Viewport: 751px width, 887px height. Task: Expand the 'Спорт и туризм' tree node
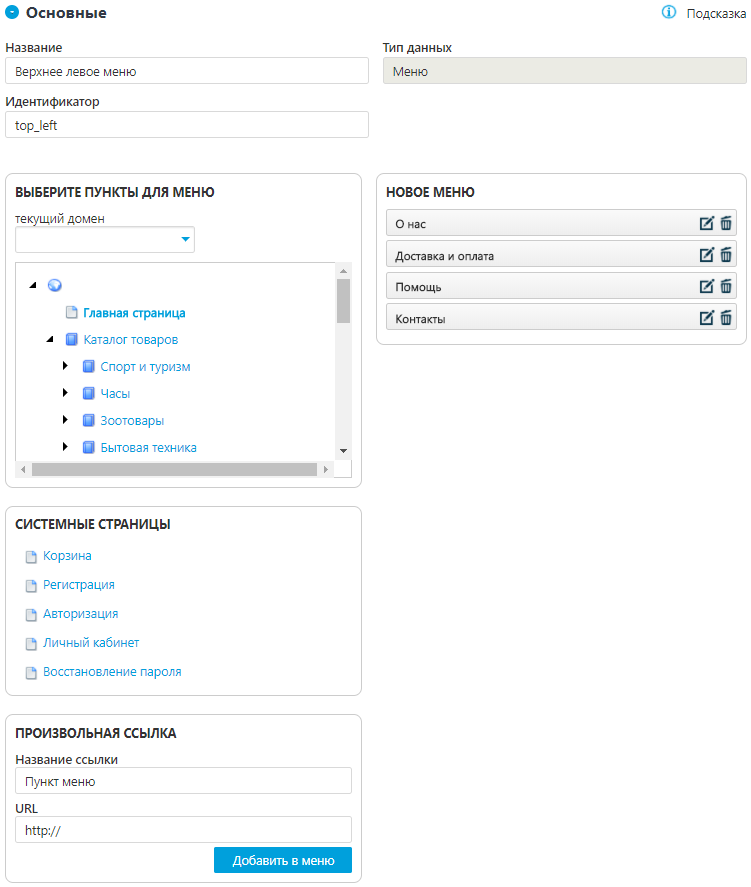pos(66,366)
